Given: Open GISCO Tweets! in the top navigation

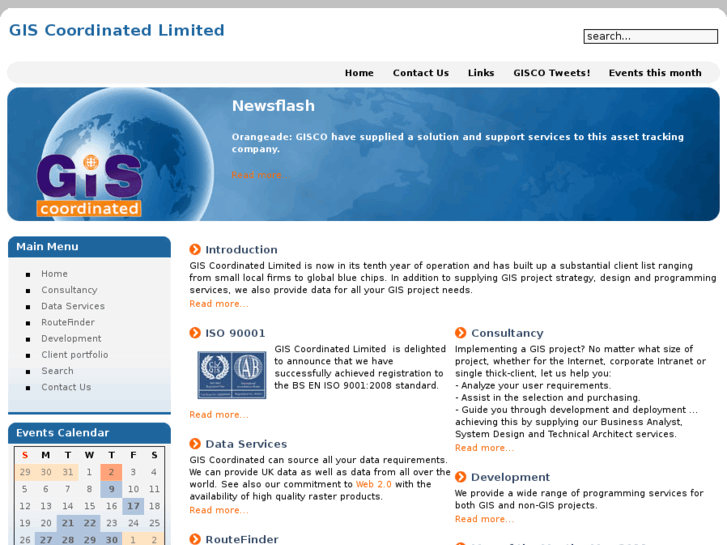Looking at the screenshot, I should pos(551,73).
